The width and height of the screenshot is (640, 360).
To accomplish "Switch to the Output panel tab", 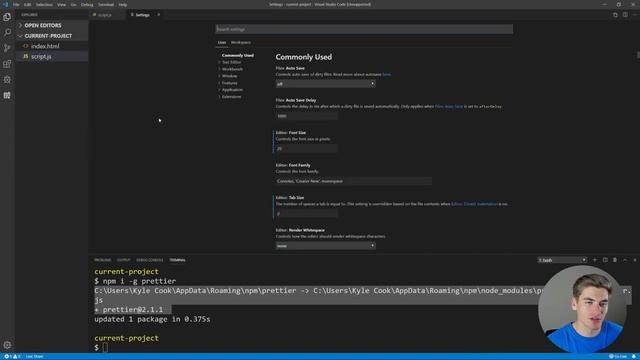I will [124, 260].
